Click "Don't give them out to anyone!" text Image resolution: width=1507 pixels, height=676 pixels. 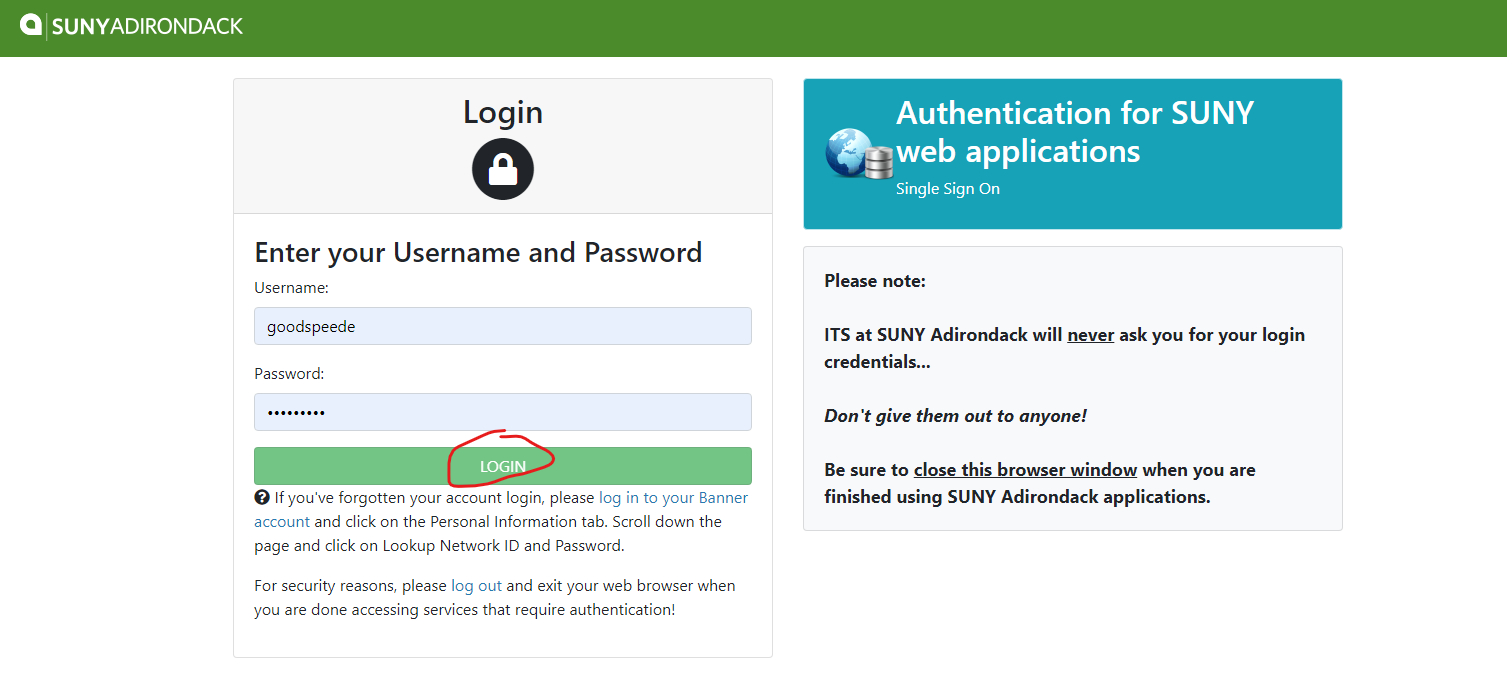(955, 416)
